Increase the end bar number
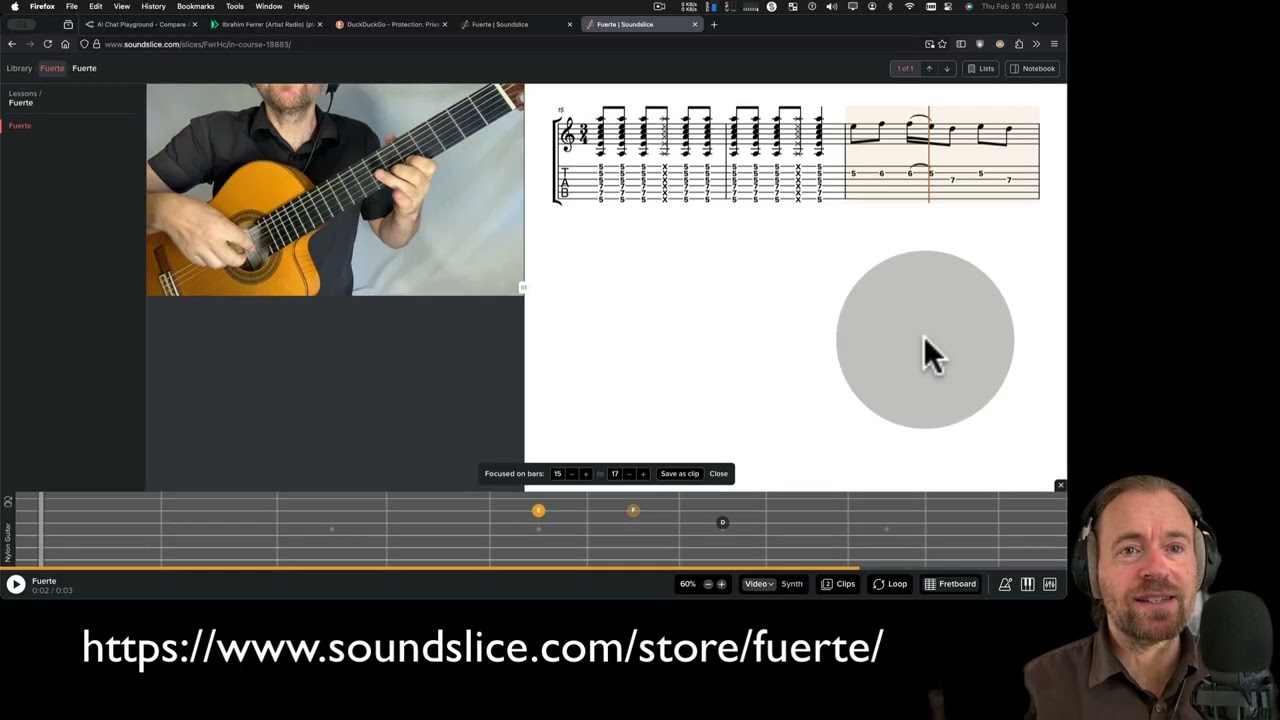Viewport: 1280px width, 720px height. point(643,474)
